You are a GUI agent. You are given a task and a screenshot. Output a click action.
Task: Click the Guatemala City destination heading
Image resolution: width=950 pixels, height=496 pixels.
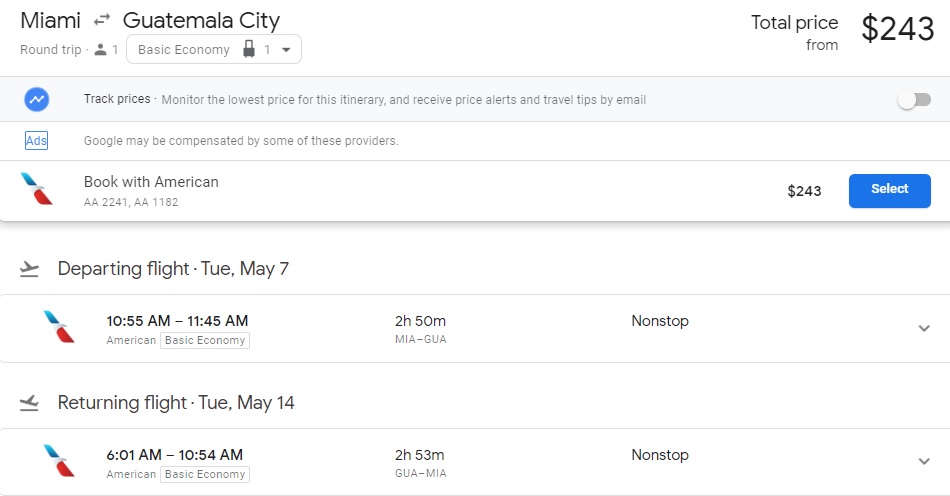click(201, 21)
